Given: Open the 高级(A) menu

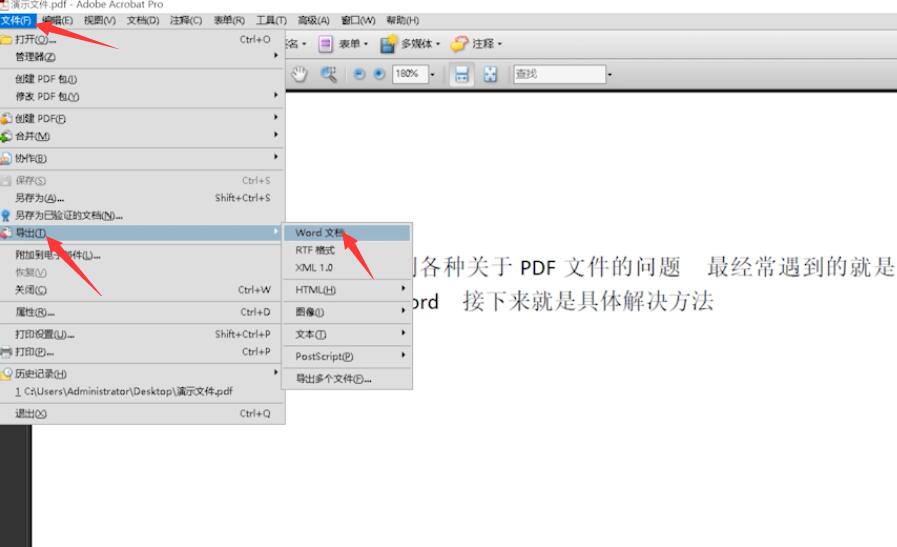Looking at the screenshot, I should tap(313, 21).
